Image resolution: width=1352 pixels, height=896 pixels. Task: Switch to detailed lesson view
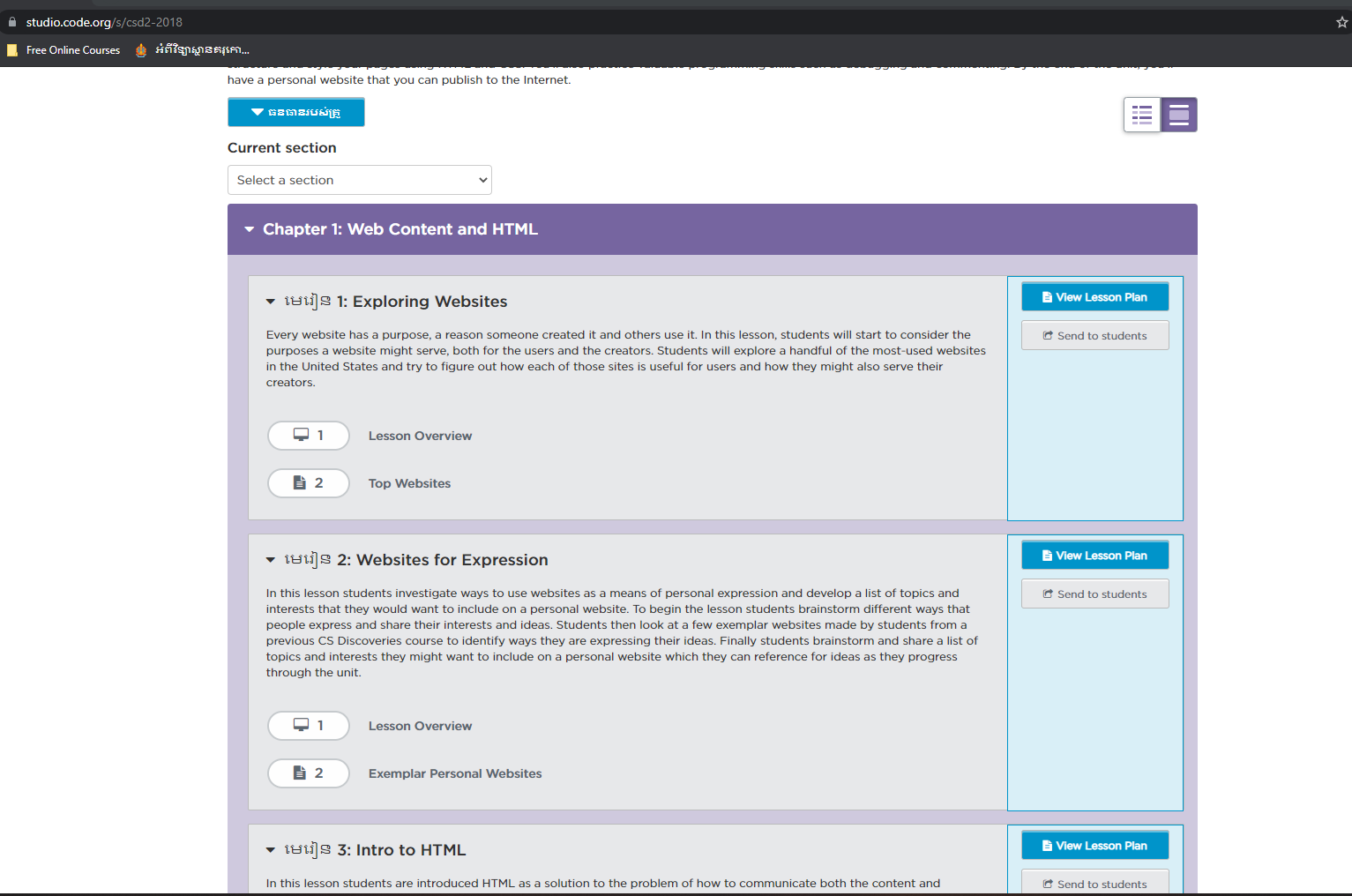(x=1179, y=115)
